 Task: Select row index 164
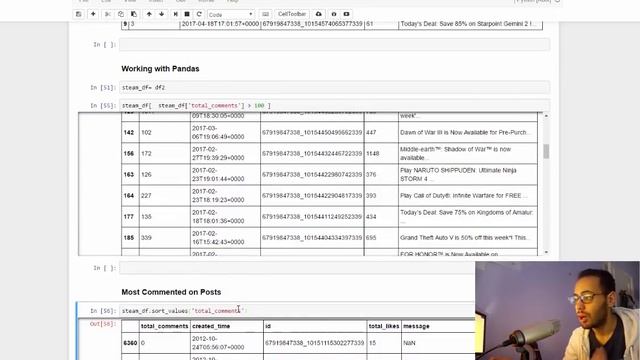[129, 196]
